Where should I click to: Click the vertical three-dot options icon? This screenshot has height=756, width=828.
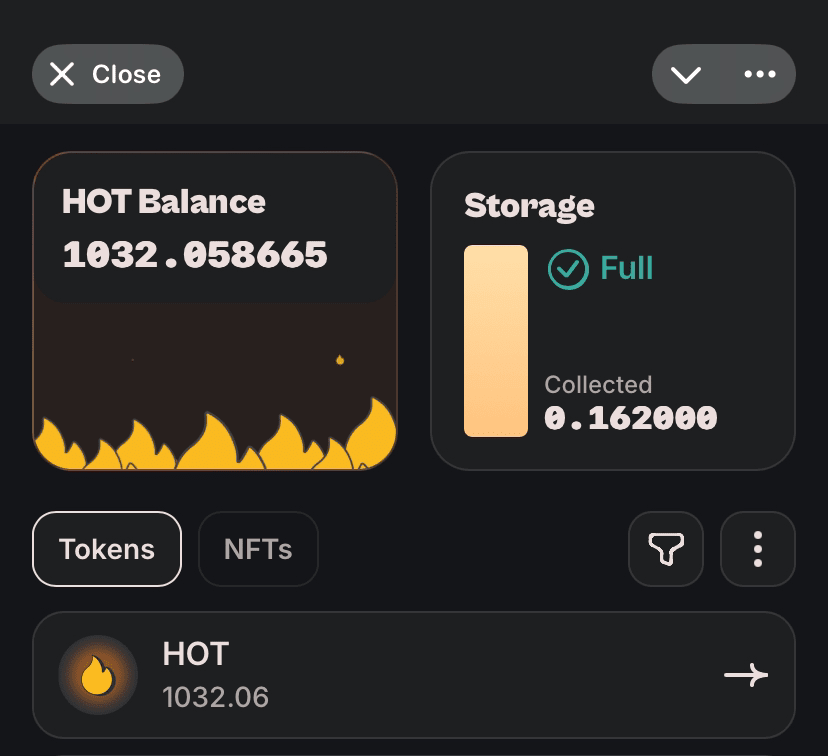tap(758, 549)
